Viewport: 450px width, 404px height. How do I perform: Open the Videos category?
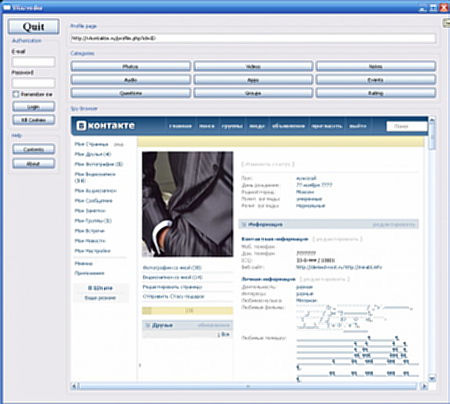point(253,66)
